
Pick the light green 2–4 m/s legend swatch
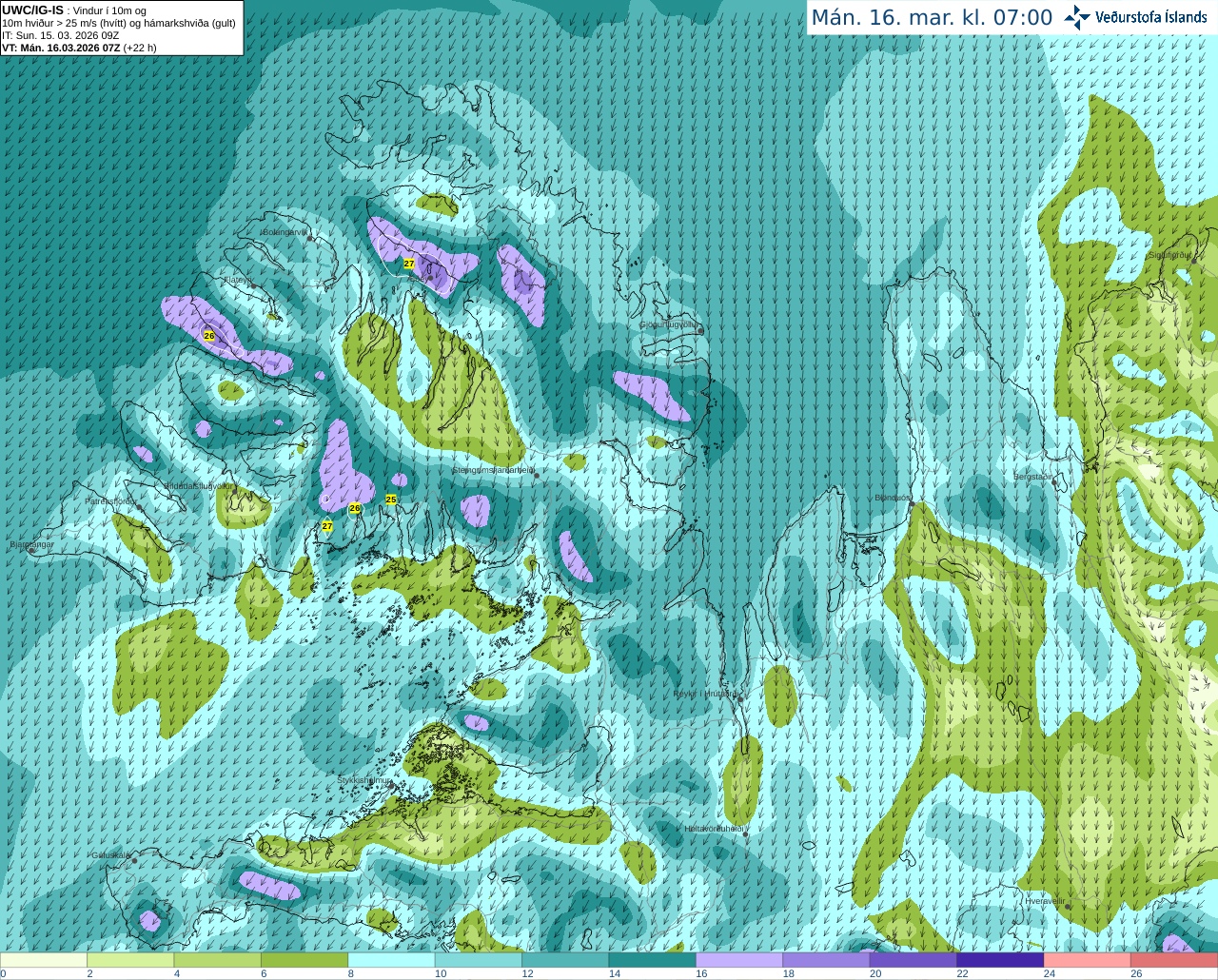[x=130, y=960]
